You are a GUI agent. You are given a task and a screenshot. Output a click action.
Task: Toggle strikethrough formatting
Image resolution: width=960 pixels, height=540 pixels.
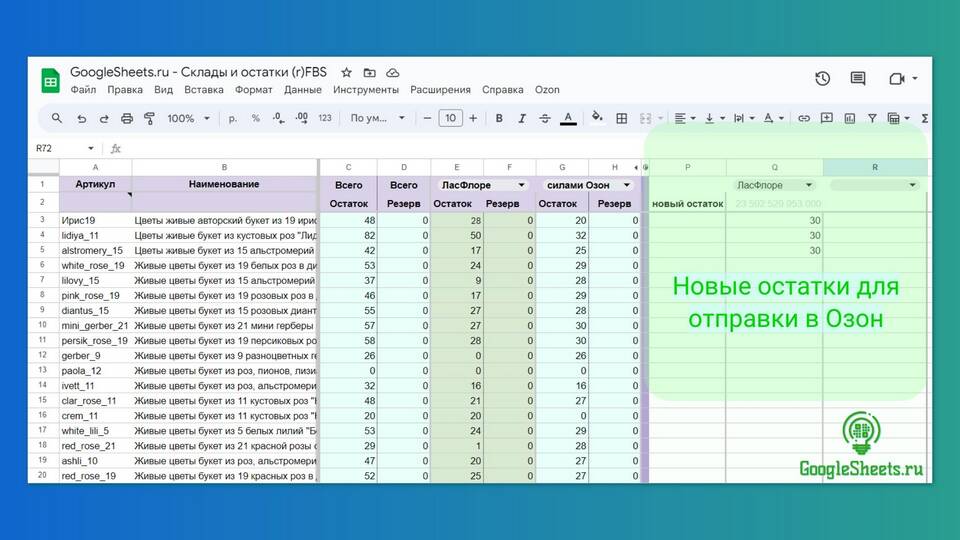544,118
